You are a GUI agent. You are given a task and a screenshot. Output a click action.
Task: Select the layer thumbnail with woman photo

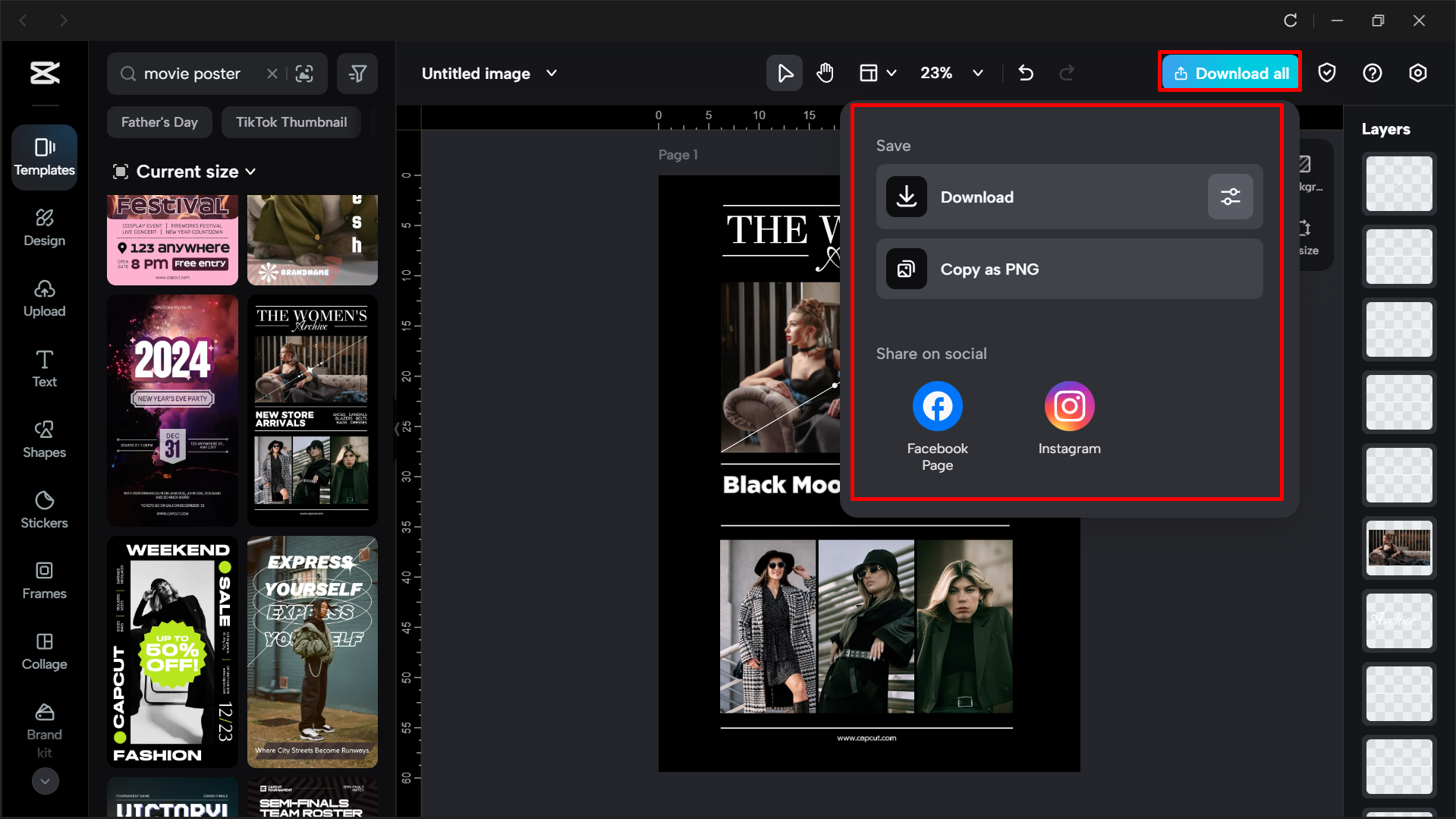point(1399,547)
